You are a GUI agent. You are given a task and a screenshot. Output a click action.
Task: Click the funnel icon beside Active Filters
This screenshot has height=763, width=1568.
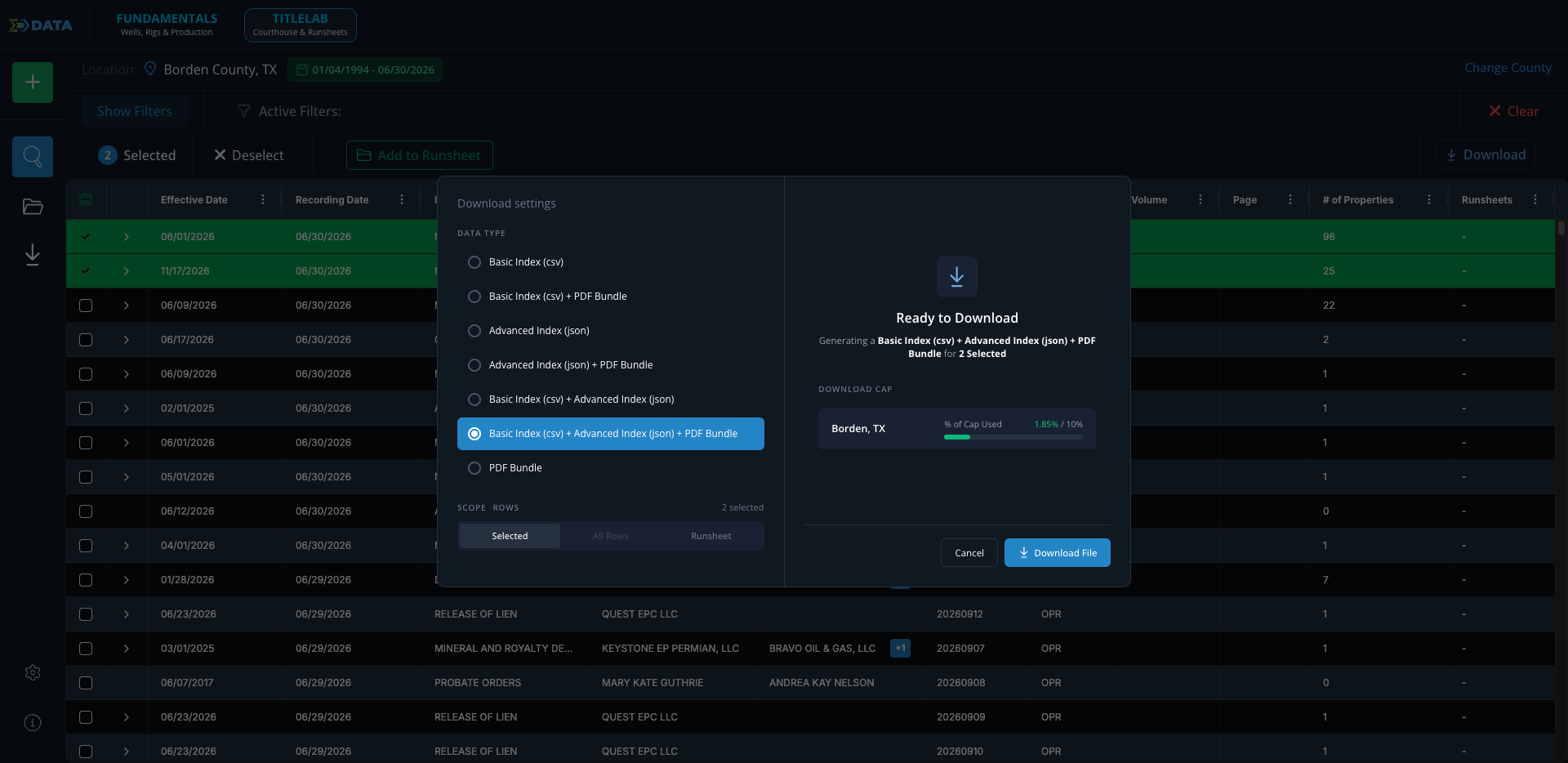[243, 111]
